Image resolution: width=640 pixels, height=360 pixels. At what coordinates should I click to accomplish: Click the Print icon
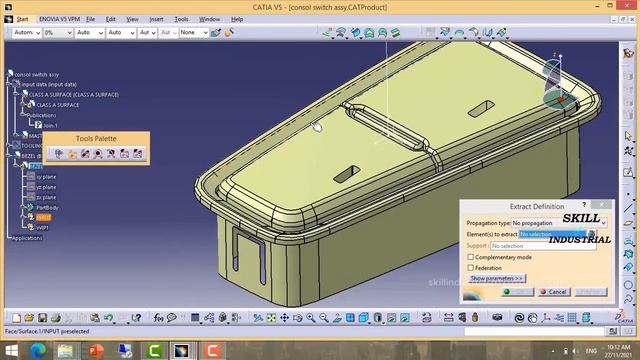pos(56,318)
